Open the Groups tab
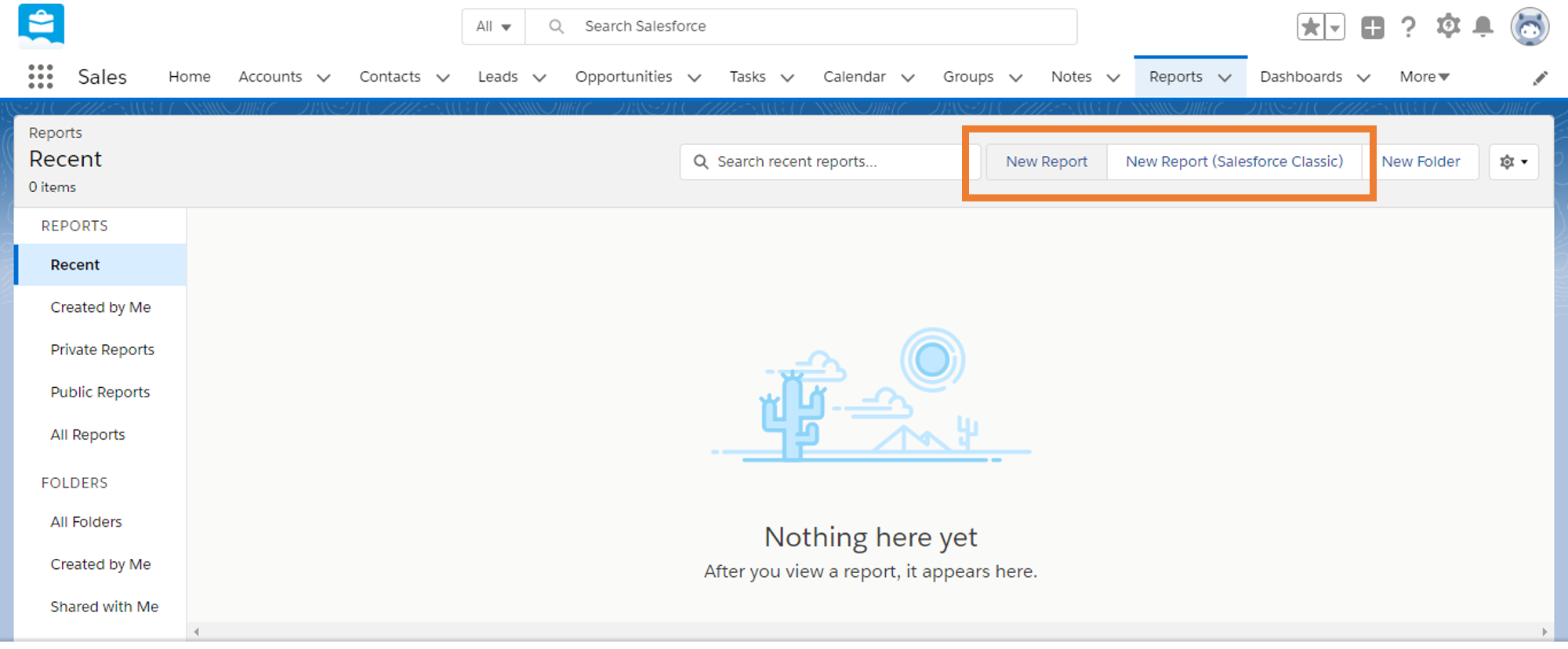The height and width of the screenshot is (649, 1568). (968, 77)
